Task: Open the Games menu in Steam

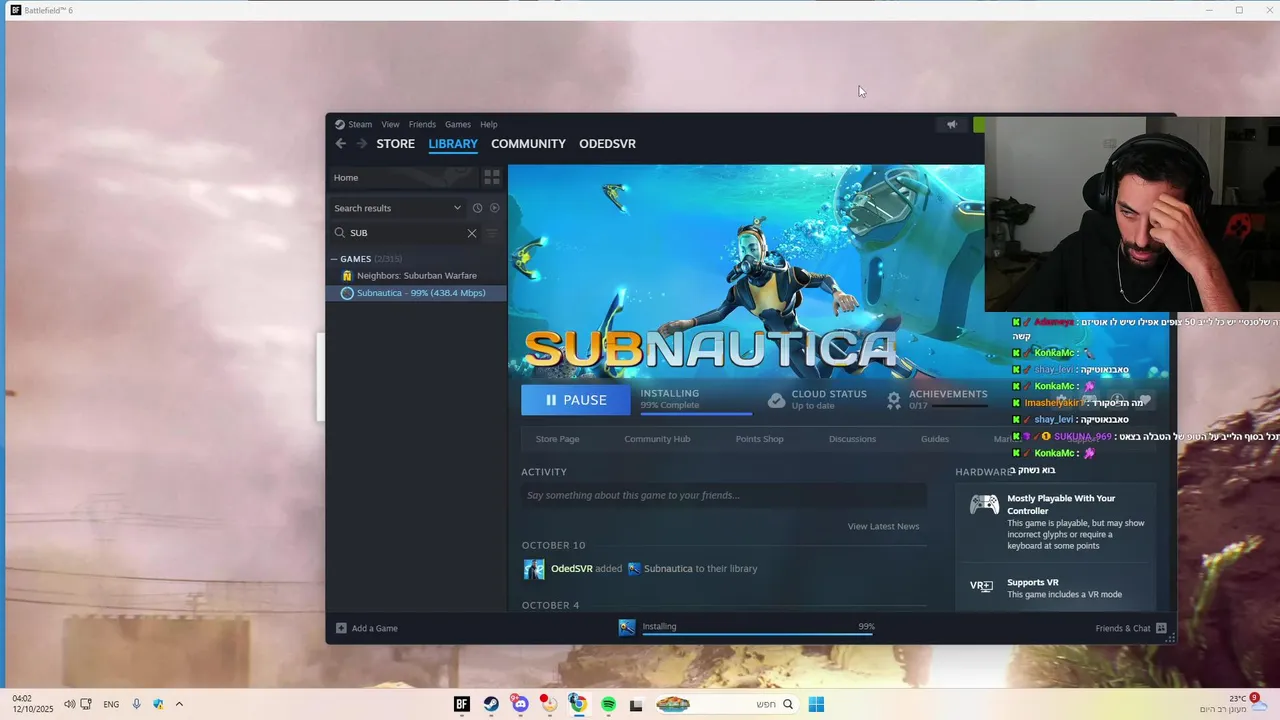Action: click(458, 124)
